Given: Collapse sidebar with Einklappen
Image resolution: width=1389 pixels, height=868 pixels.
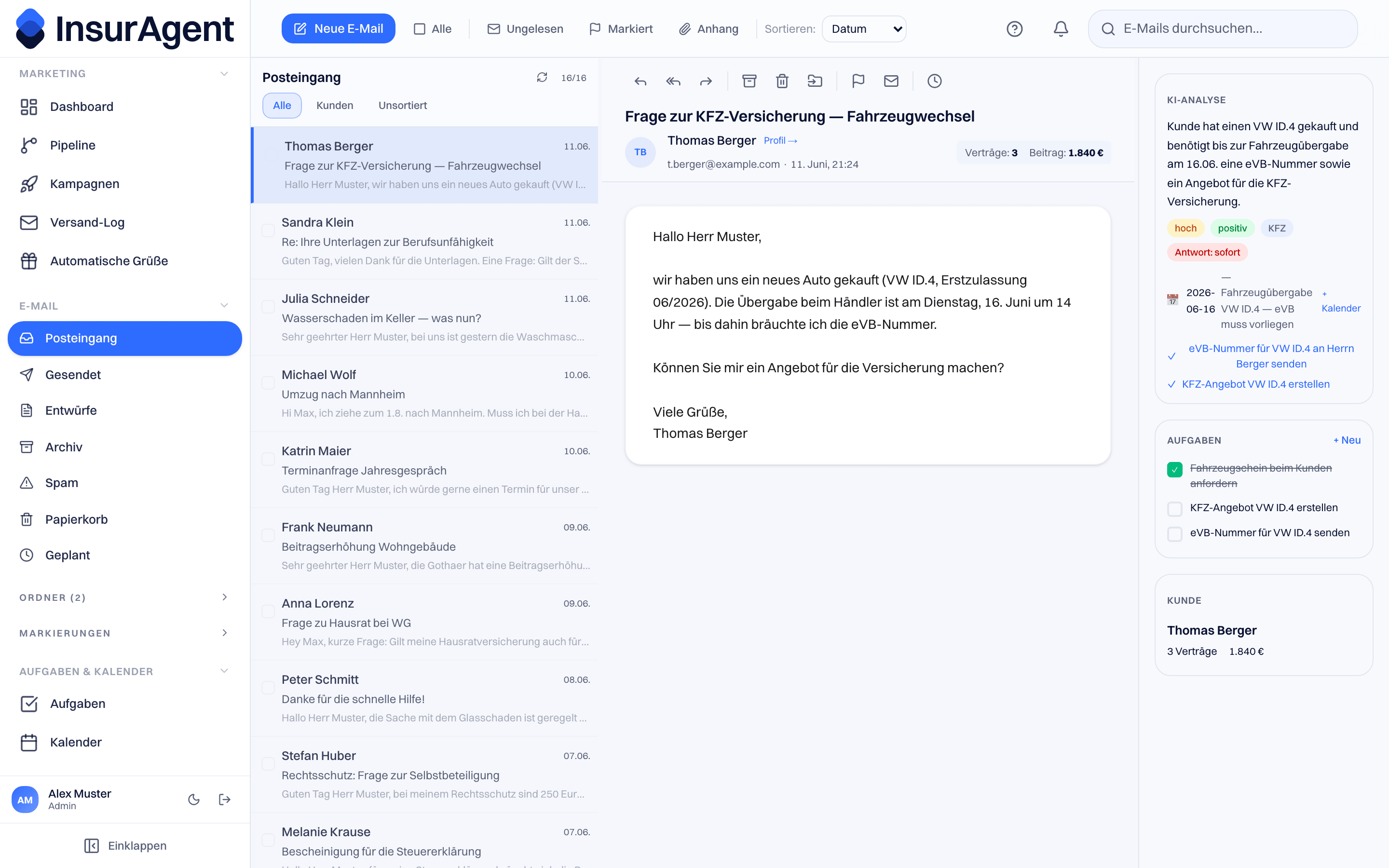Looking at the screenshot, I should pyautogui.click(x=125, y=846).
